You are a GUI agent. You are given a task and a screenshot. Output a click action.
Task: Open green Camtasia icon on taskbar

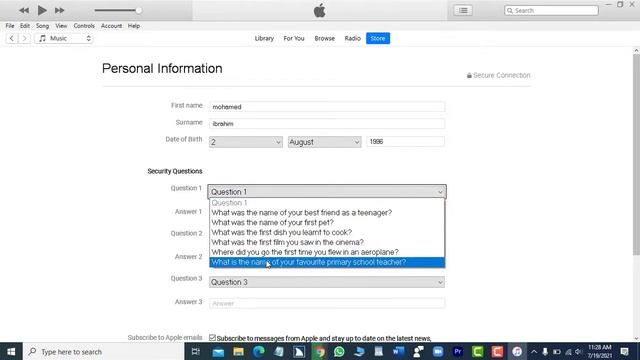[x=478, y=351]
